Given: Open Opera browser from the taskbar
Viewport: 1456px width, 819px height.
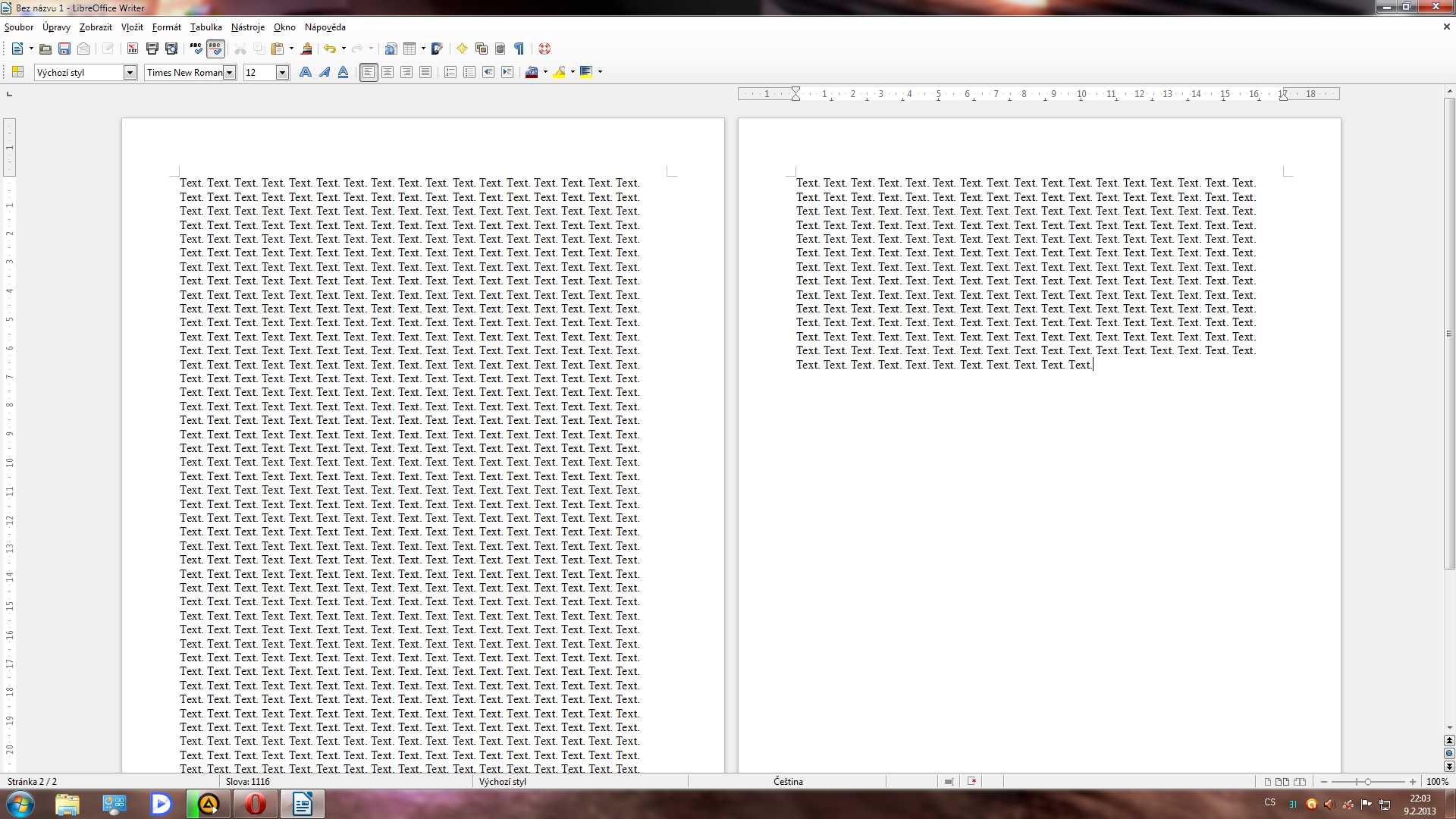Looking at the screenshot, I should coord(256,804).
